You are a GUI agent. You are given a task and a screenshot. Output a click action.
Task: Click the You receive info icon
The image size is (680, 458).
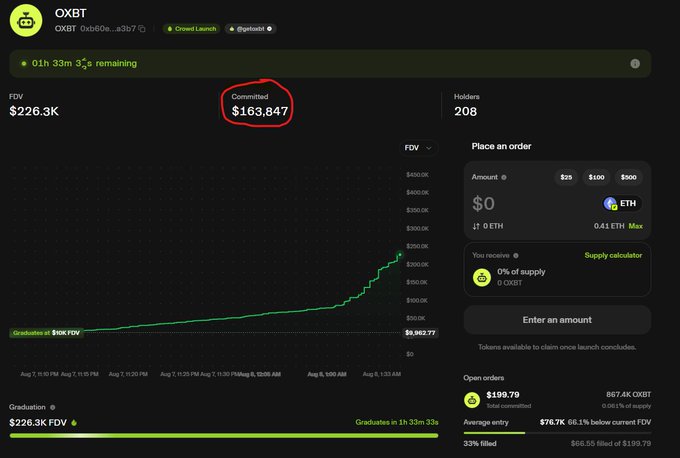516,255
